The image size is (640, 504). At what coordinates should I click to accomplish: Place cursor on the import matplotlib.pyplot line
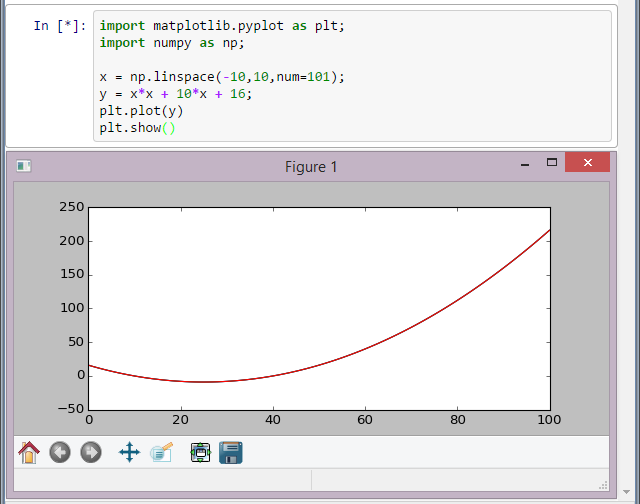(x=222, y=25)
